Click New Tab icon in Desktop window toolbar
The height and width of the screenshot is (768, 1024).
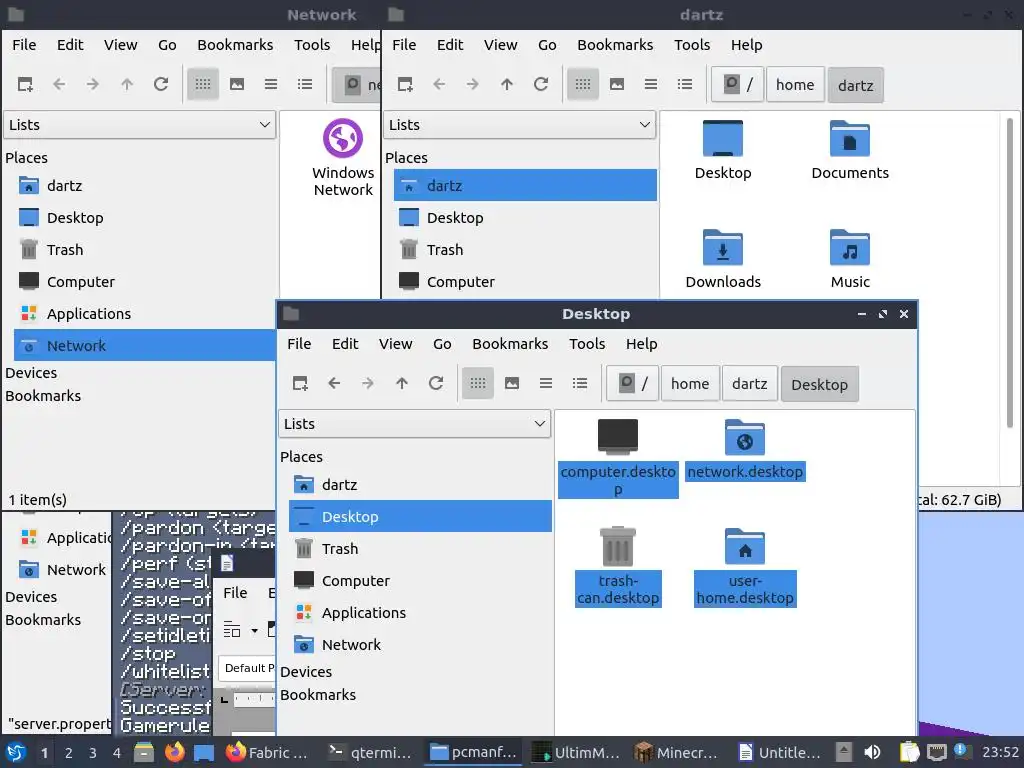pyautogui.click(x=300, y=383)
